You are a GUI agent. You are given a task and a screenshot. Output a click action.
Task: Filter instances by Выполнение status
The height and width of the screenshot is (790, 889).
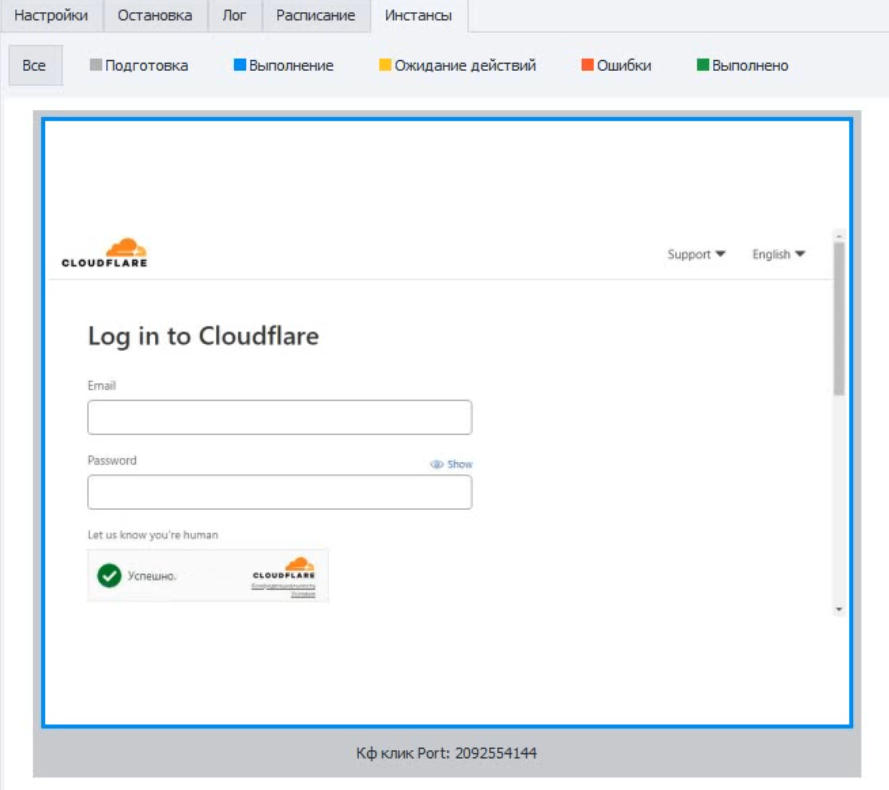(x=283, y=65)
